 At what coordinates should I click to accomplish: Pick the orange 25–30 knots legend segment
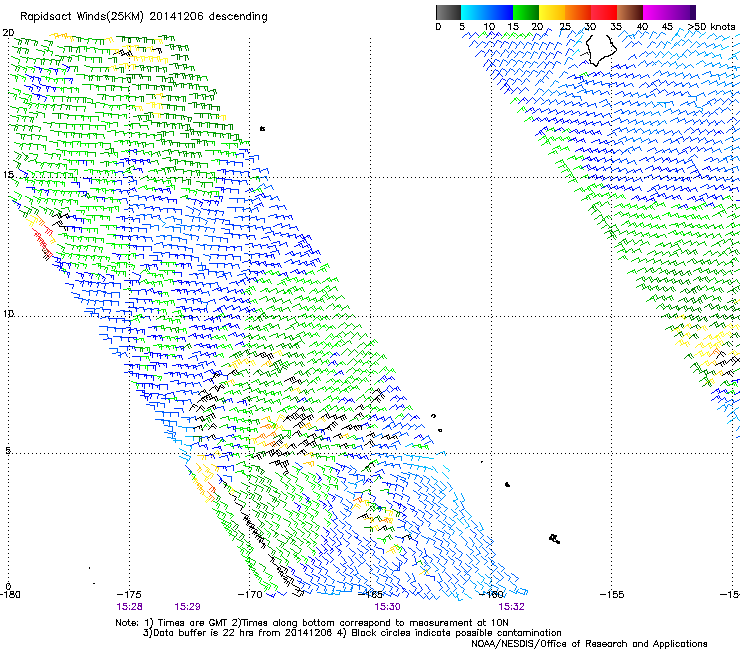coord(578,12)
